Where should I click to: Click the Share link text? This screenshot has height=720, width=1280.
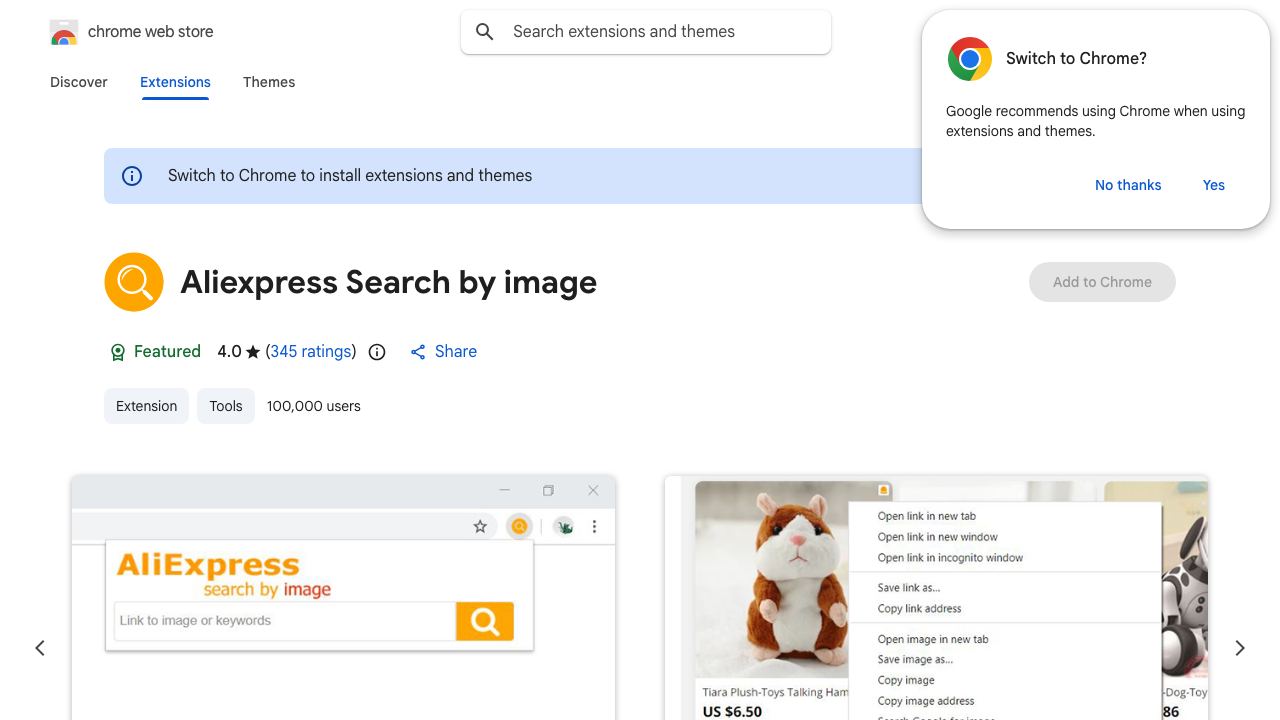pos(456,352)
